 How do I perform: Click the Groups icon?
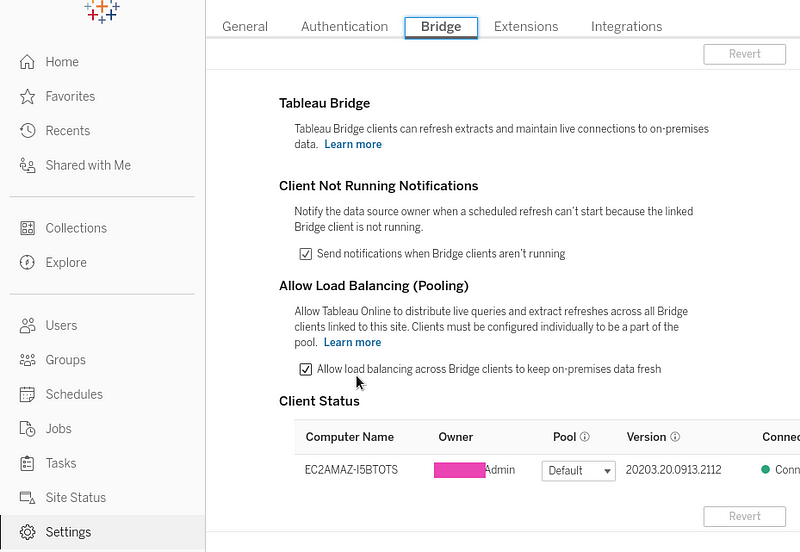coord(27,360)
